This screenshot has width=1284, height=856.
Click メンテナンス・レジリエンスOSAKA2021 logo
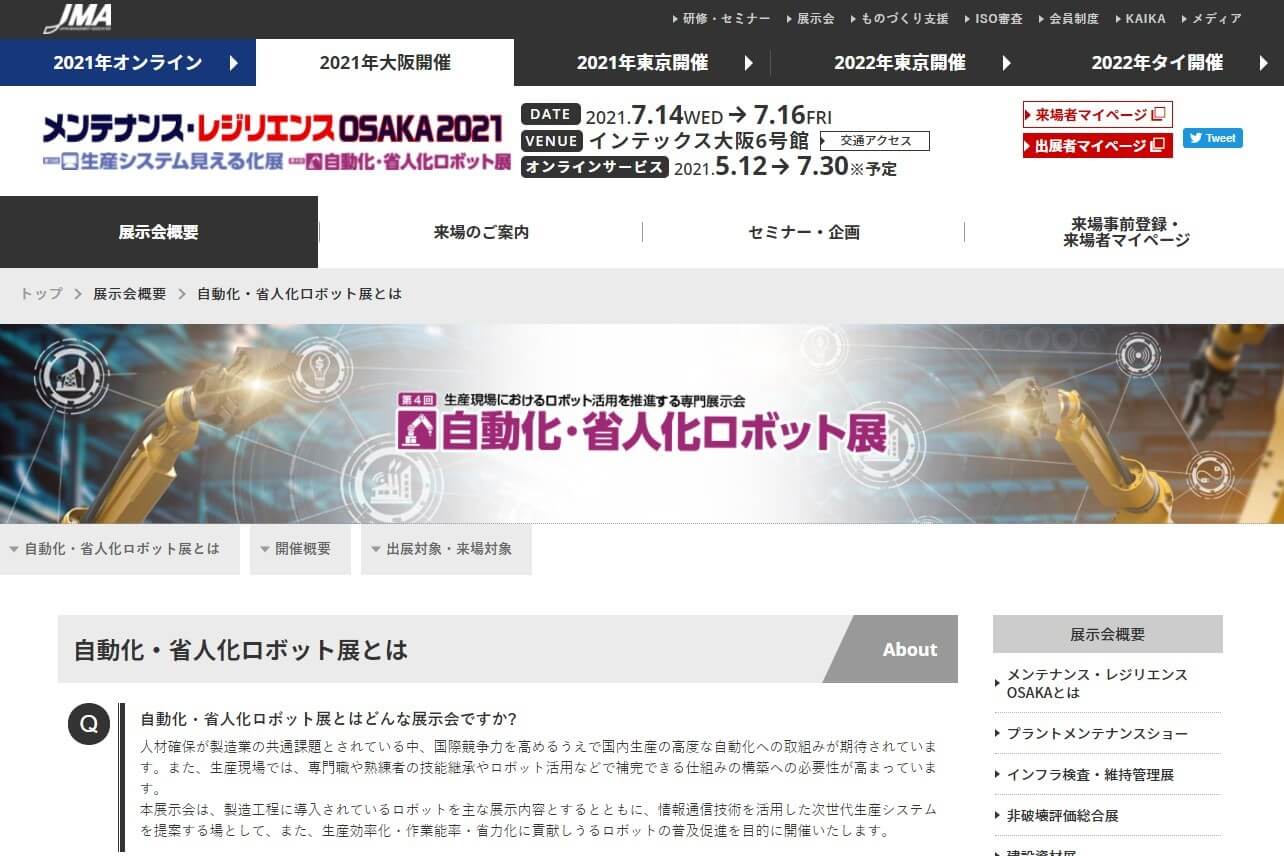271,127
